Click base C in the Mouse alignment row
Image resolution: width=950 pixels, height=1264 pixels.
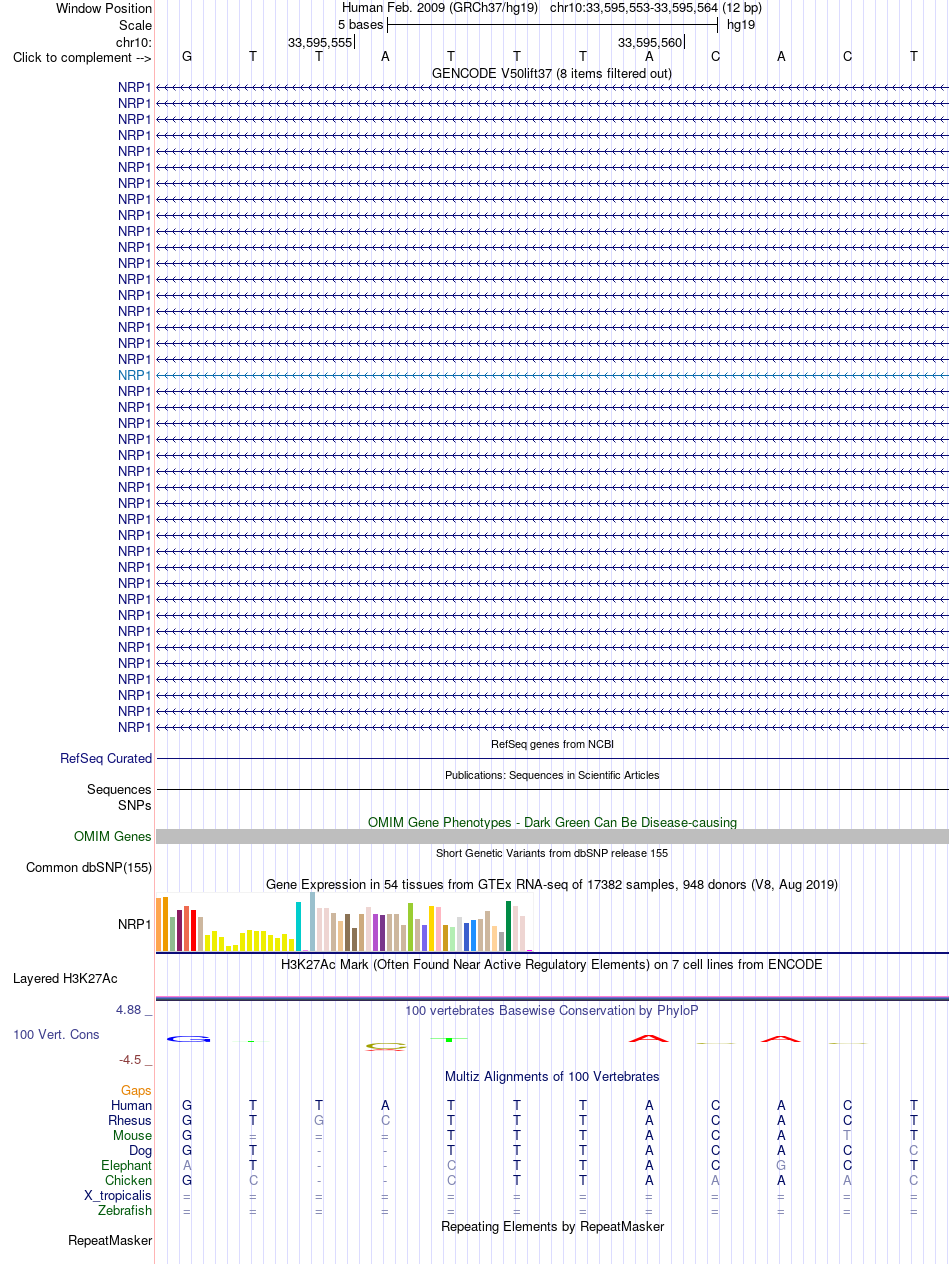click(x=716, y=1136)
